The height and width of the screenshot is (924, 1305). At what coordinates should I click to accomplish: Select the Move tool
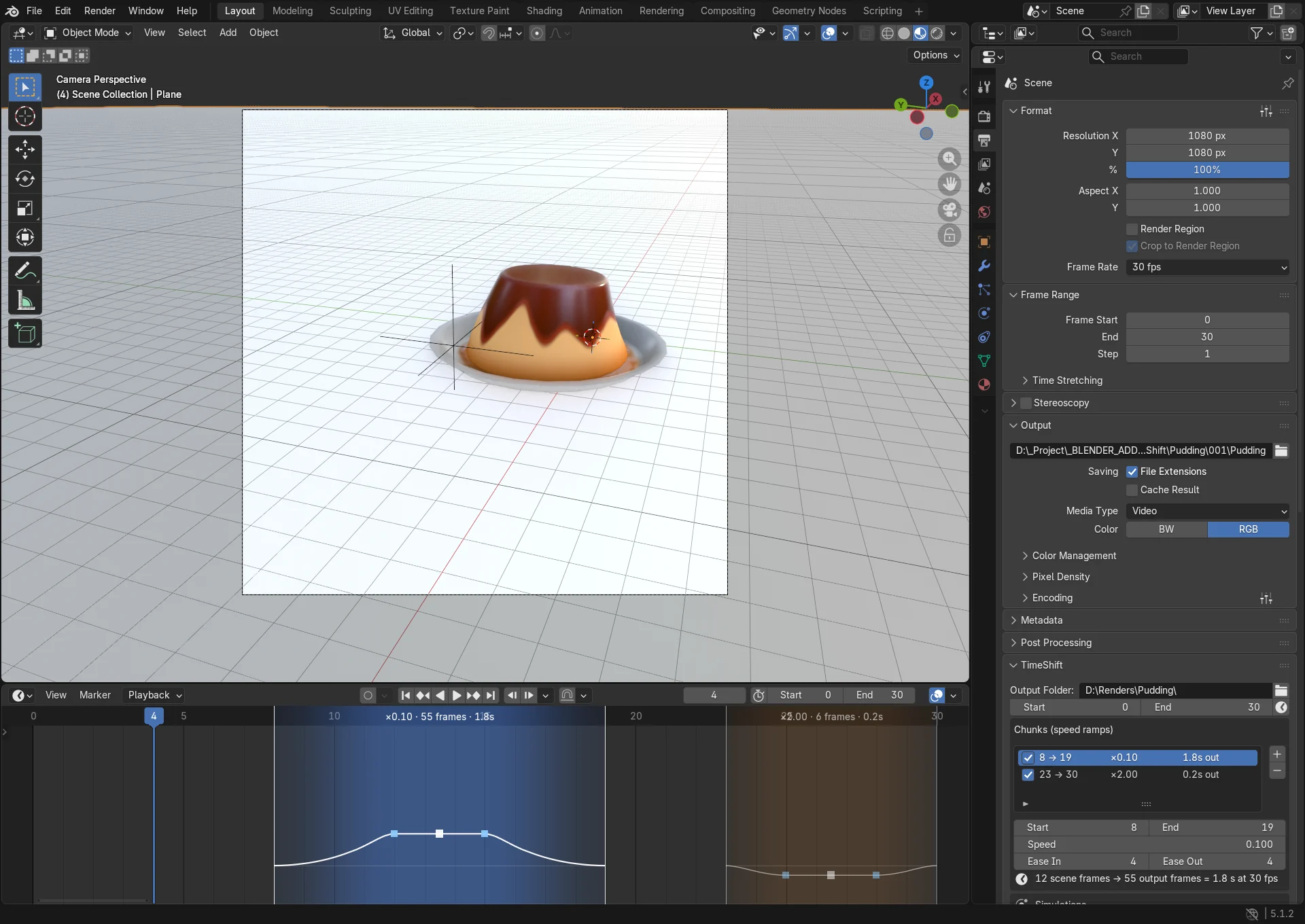25,149
